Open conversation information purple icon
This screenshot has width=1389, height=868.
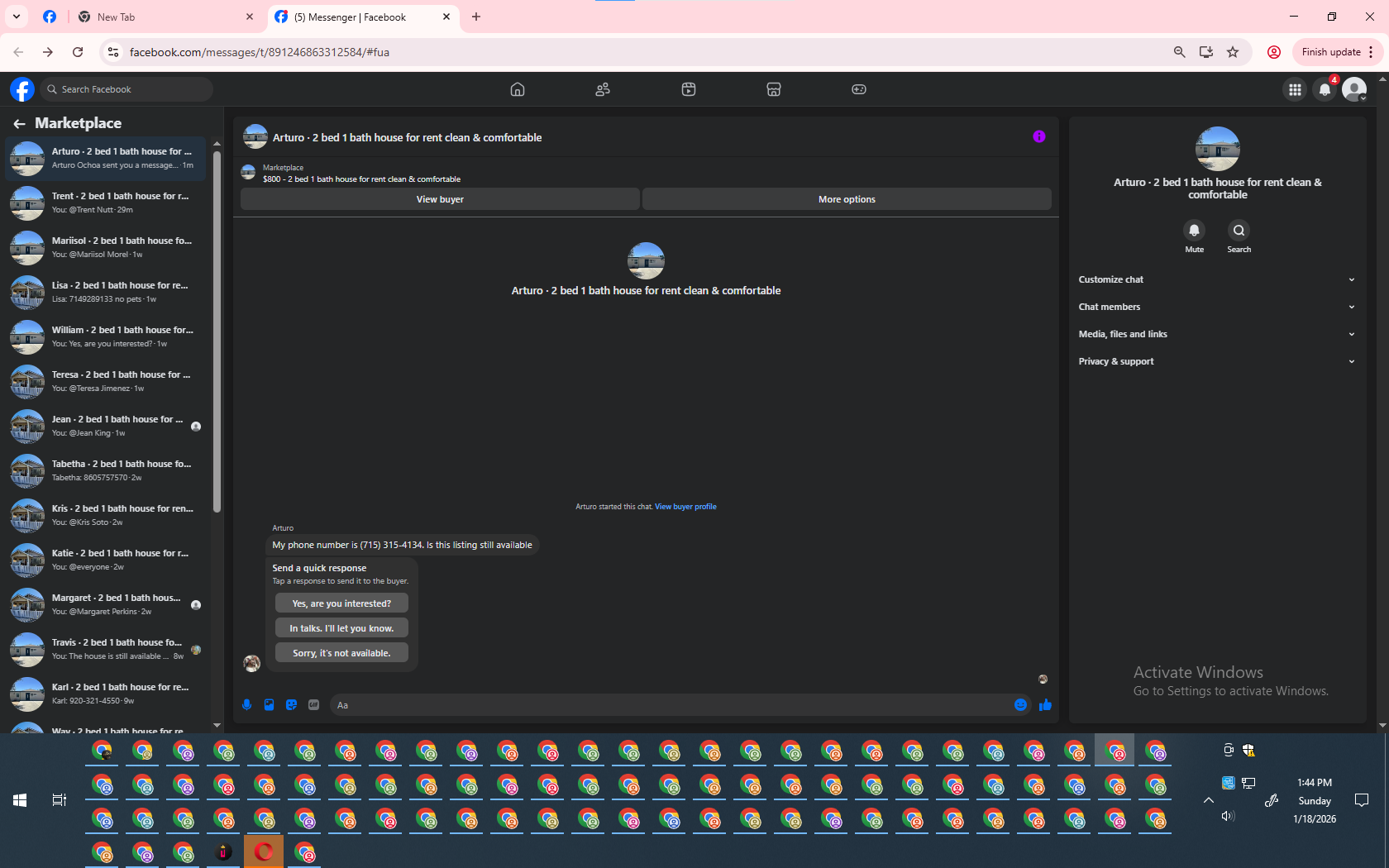(1039, 136)
